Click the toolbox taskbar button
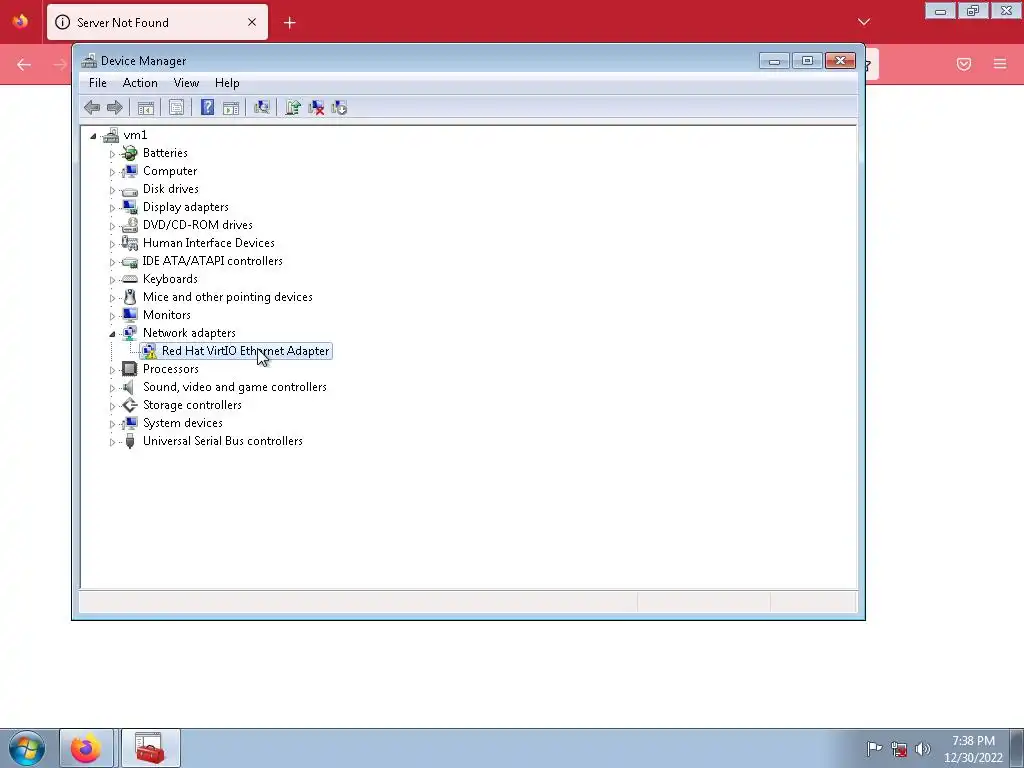This screenshot has height=768, width=1024. (150, 748)
